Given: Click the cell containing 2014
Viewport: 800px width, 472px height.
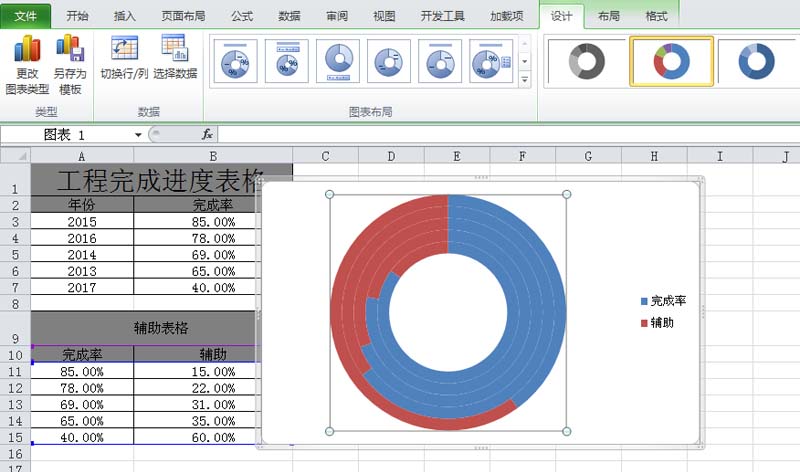Looking at the screenshot, I should coord(82,254).
